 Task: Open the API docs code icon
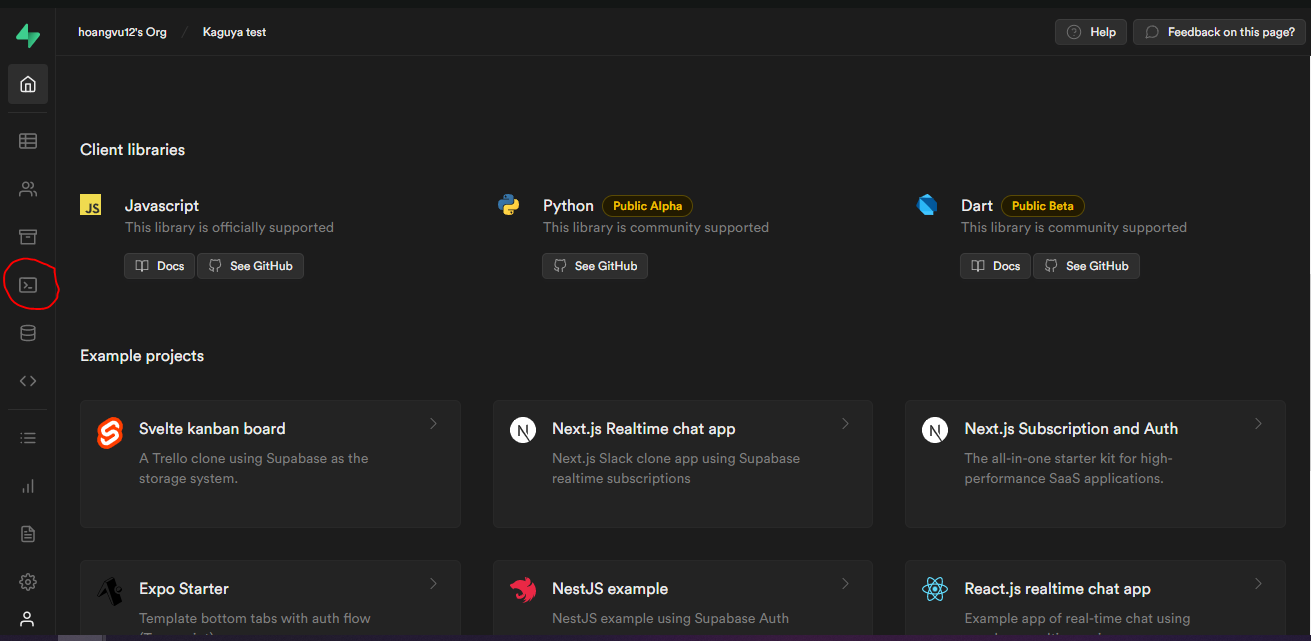point(27,380)
